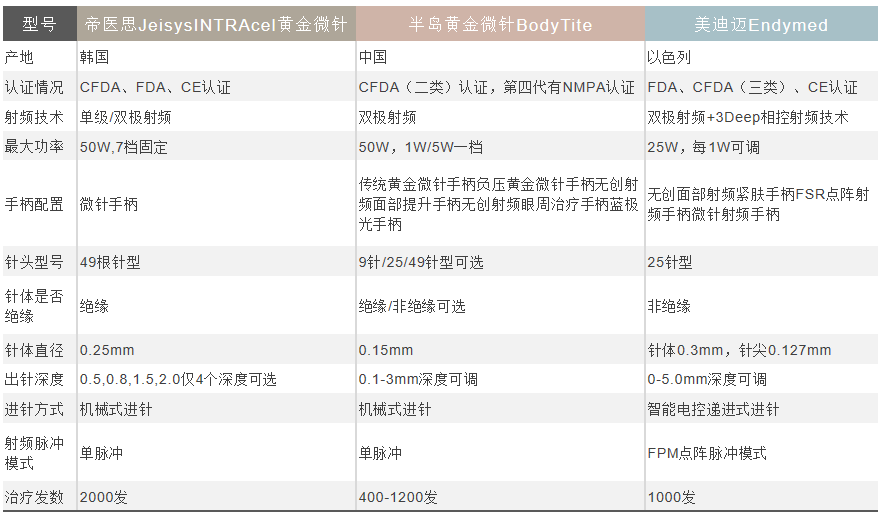The image size is (883, 518).
Task: Click the 单级/双极射频 cell
Action: [216, 117]
